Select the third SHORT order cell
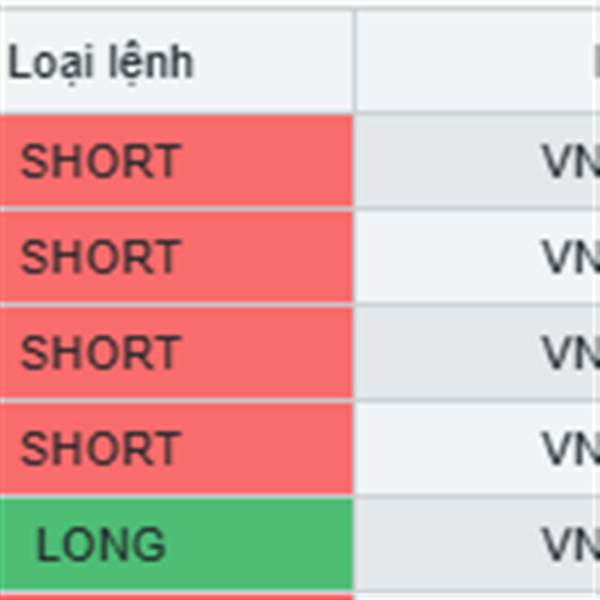Image resolution: width=600 pixels, height=600 pixels. pos(176,352)
